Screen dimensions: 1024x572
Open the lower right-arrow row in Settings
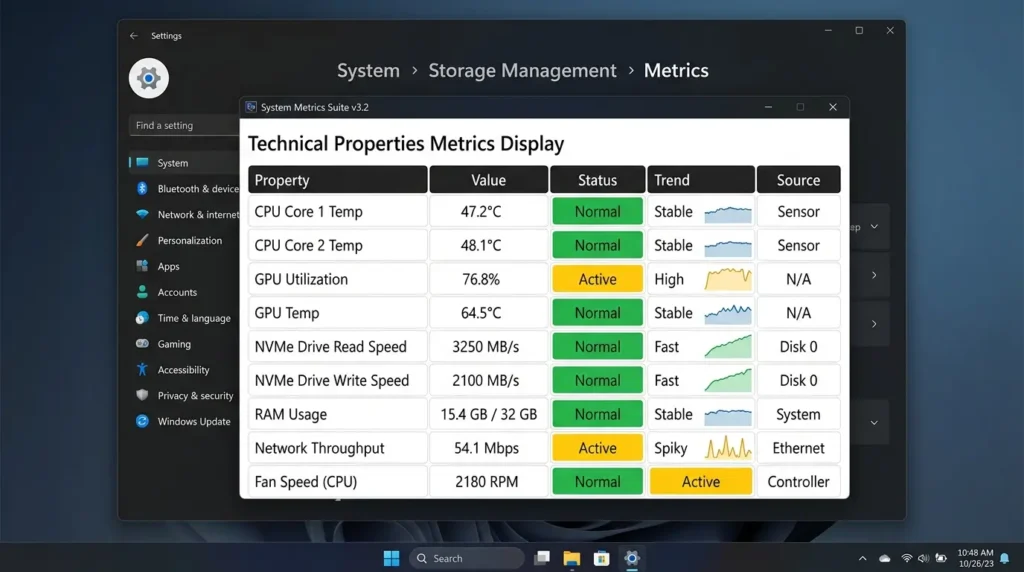874,324
